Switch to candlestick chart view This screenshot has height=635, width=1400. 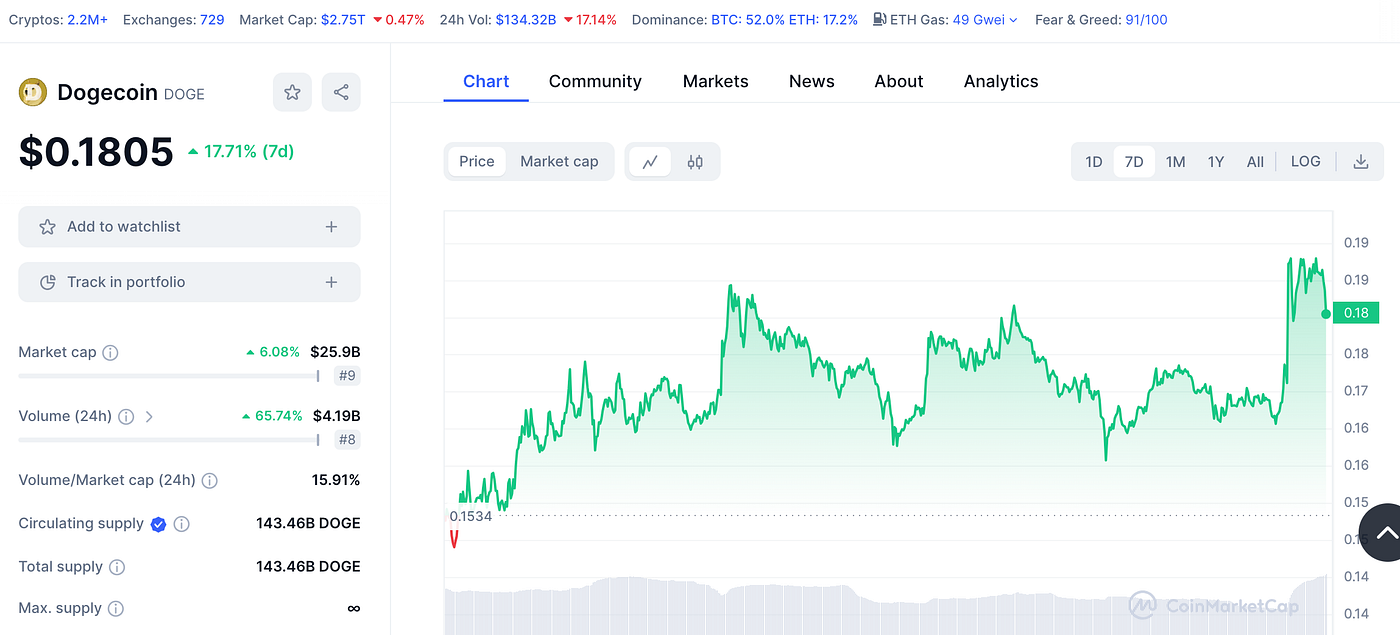coord(695,162)
